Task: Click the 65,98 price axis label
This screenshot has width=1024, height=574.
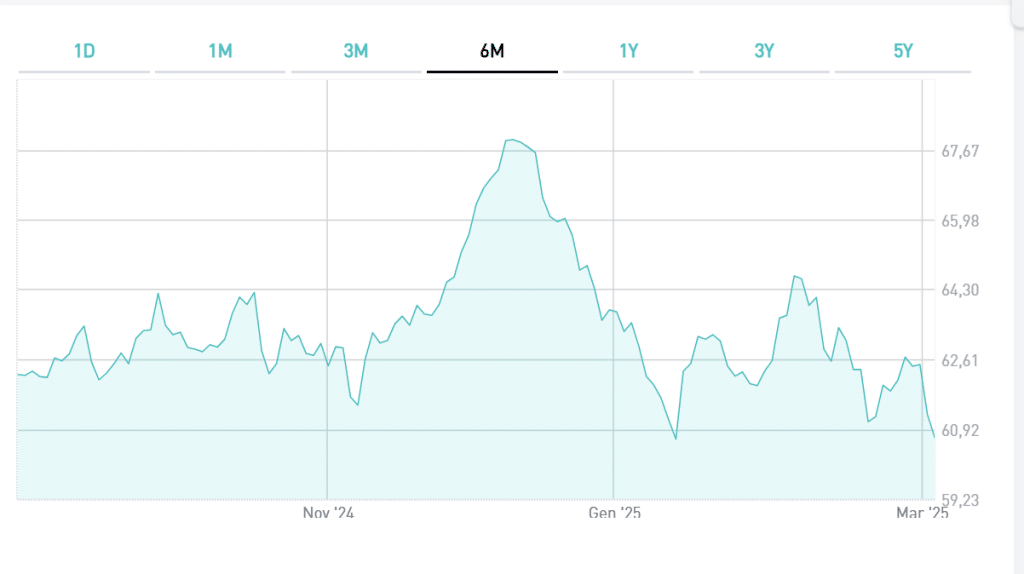Action: click(x=960, y=222)
